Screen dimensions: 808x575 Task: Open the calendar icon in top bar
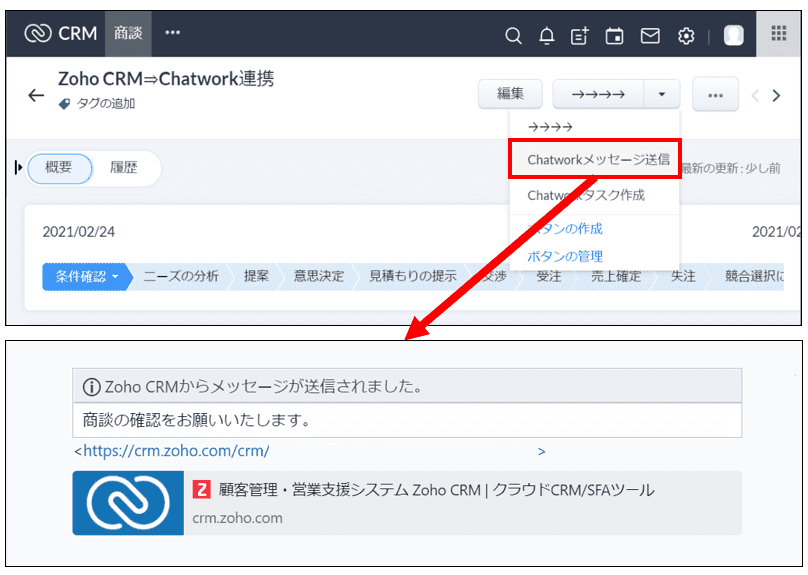pos(614,36)
